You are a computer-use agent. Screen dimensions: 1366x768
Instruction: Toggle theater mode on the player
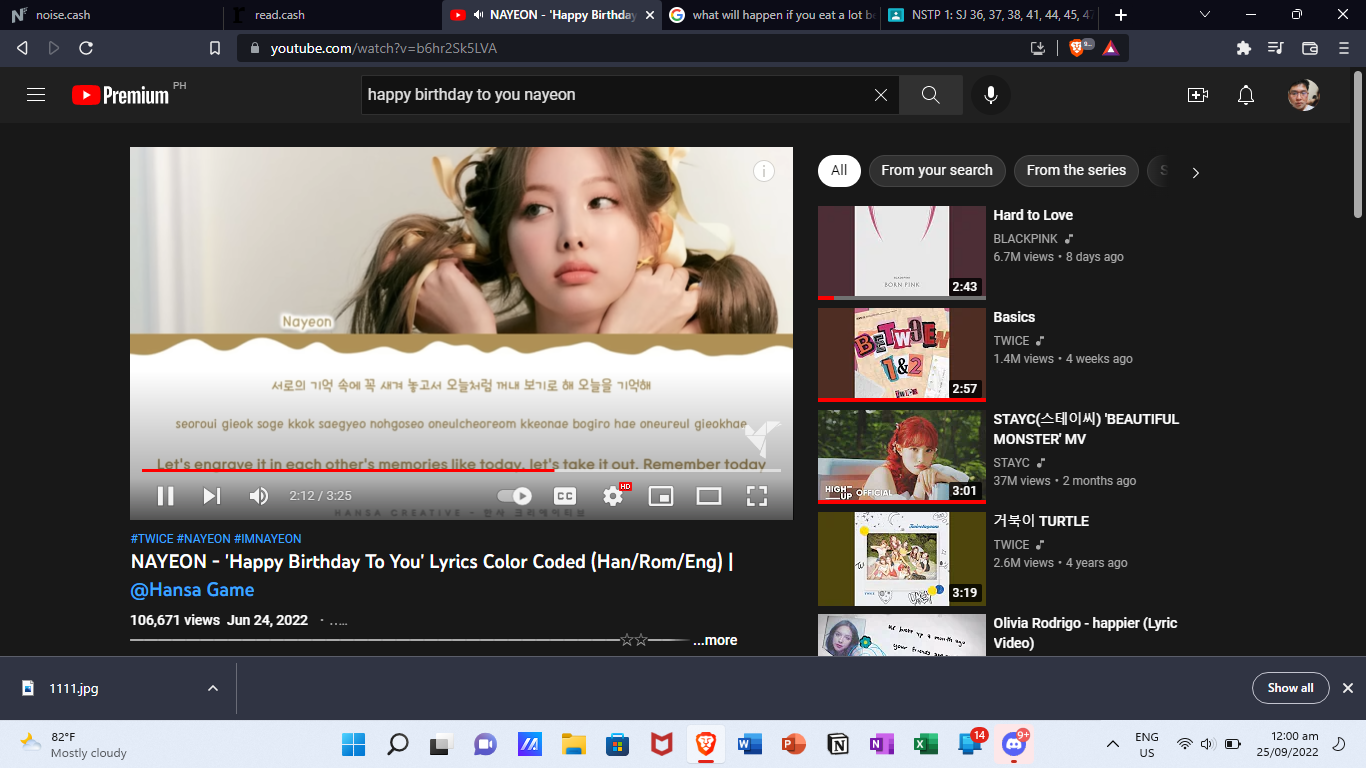pos(709,496)
